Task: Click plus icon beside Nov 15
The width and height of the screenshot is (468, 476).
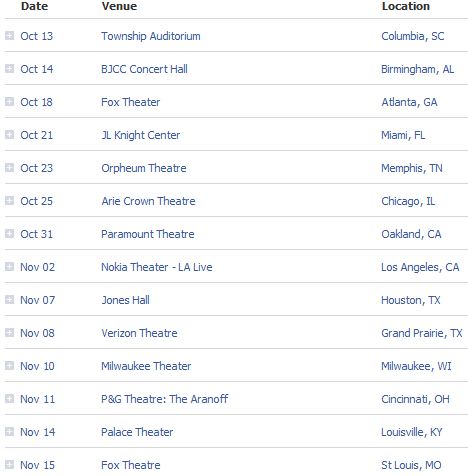Action: [9, 464]
